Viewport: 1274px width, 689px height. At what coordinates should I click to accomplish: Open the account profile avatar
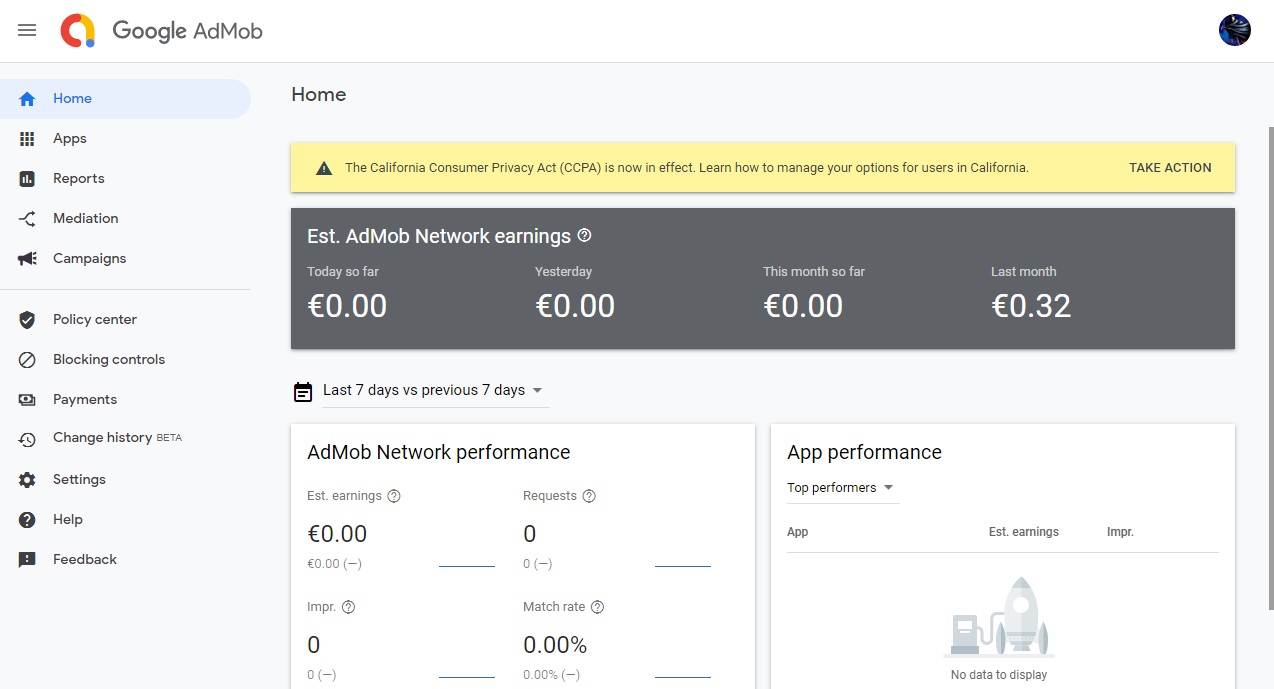point(1235,30)
